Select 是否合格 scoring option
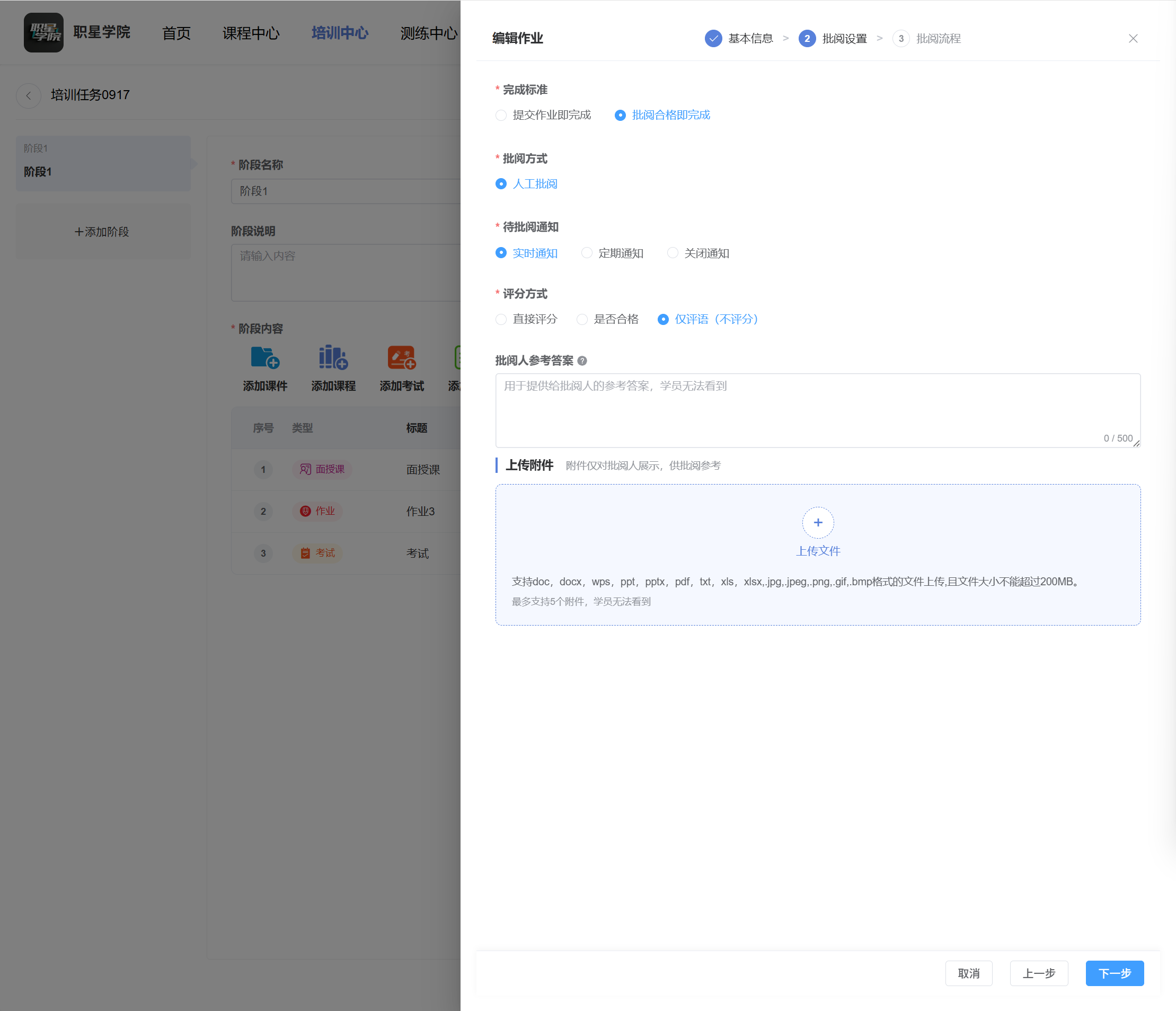The height and width of the screenshot is (1011, 1176). pyautogui.click(x=607, y=319)
